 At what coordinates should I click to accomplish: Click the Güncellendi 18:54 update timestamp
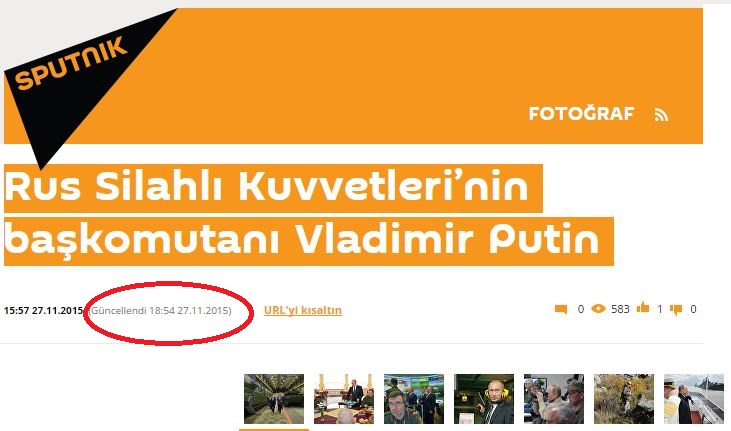(x=160, y=310)
